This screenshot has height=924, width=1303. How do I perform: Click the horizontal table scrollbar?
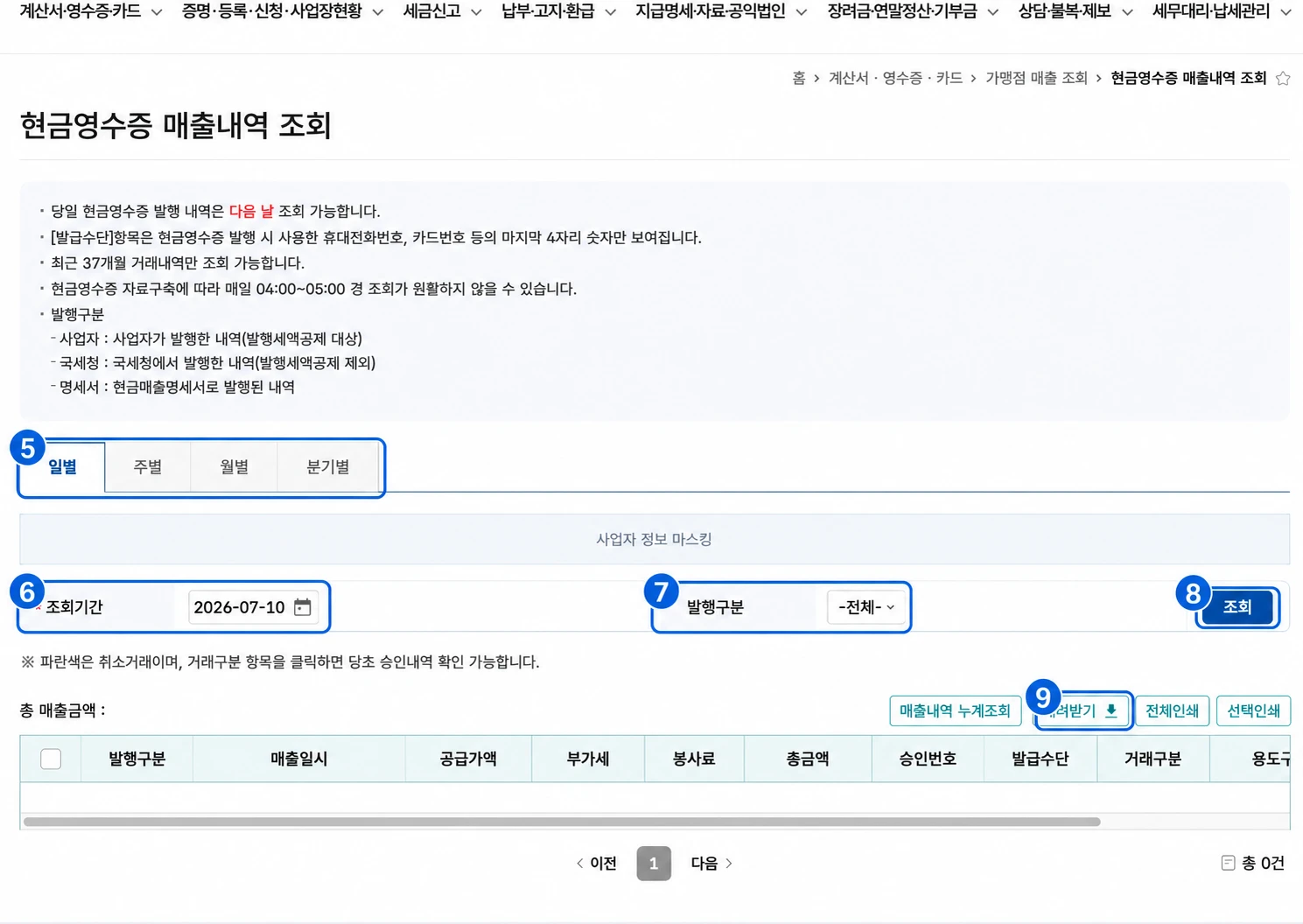pyautogui.click(x=562, y=822)
